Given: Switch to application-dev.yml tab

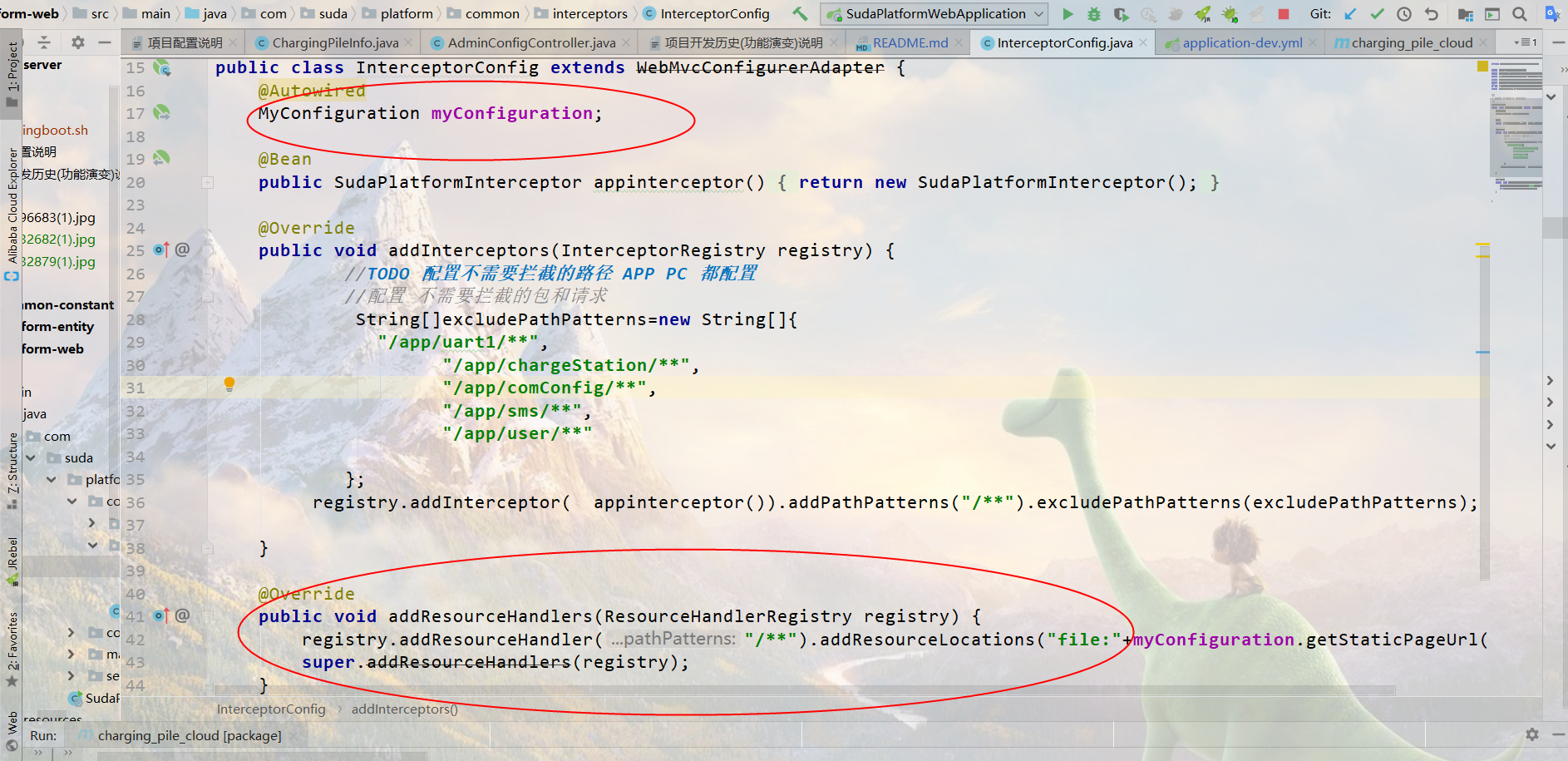Looking at the screenshot, I should tap(1242, 42).
